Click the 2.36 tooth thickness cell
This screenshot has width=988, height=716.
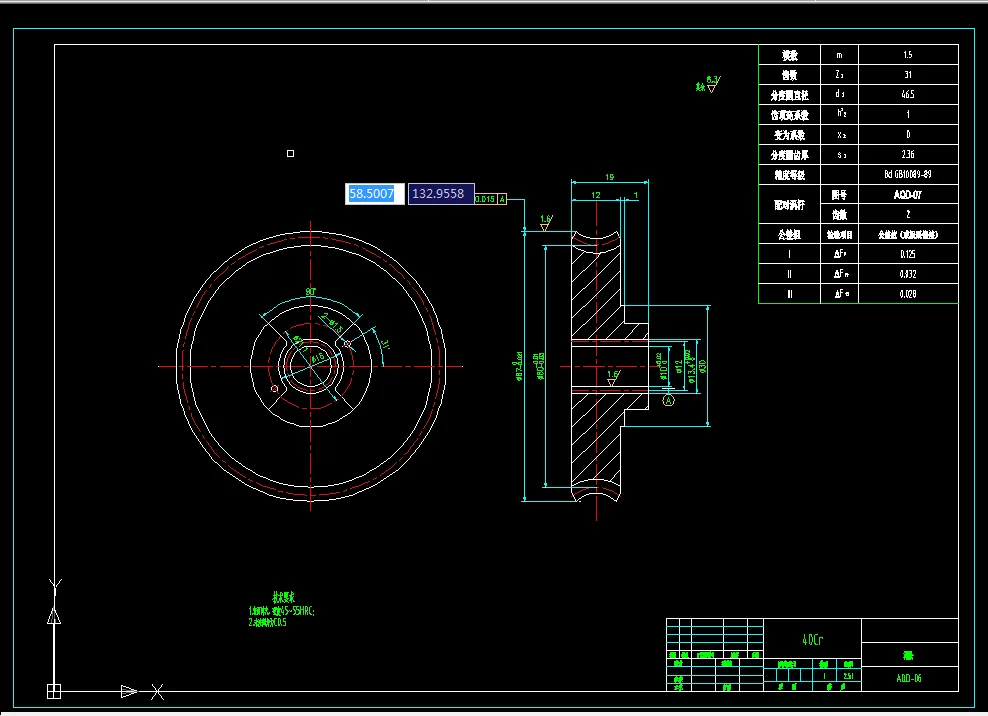pos(908,154)
